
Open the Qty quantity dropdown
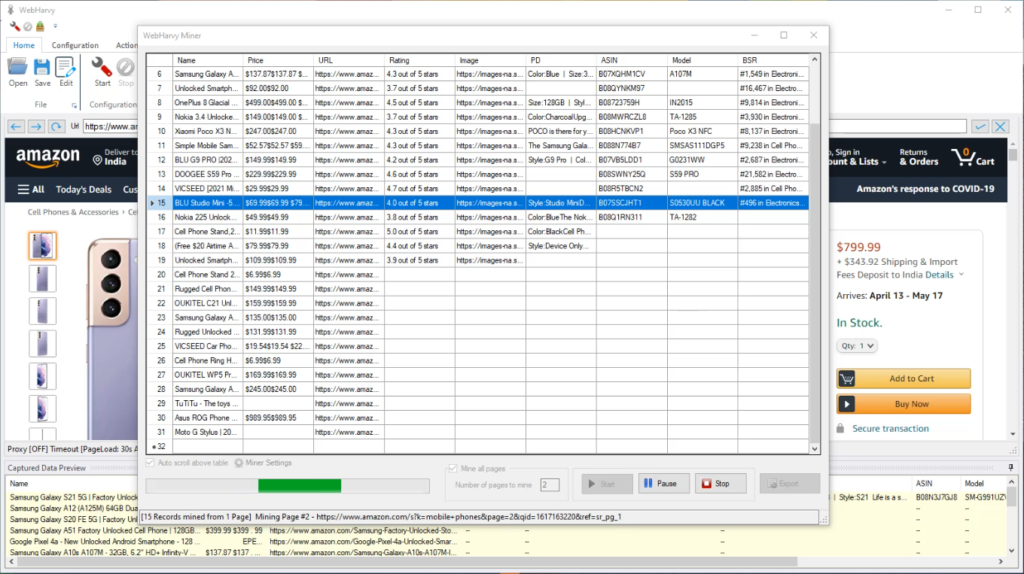[857, 346]
